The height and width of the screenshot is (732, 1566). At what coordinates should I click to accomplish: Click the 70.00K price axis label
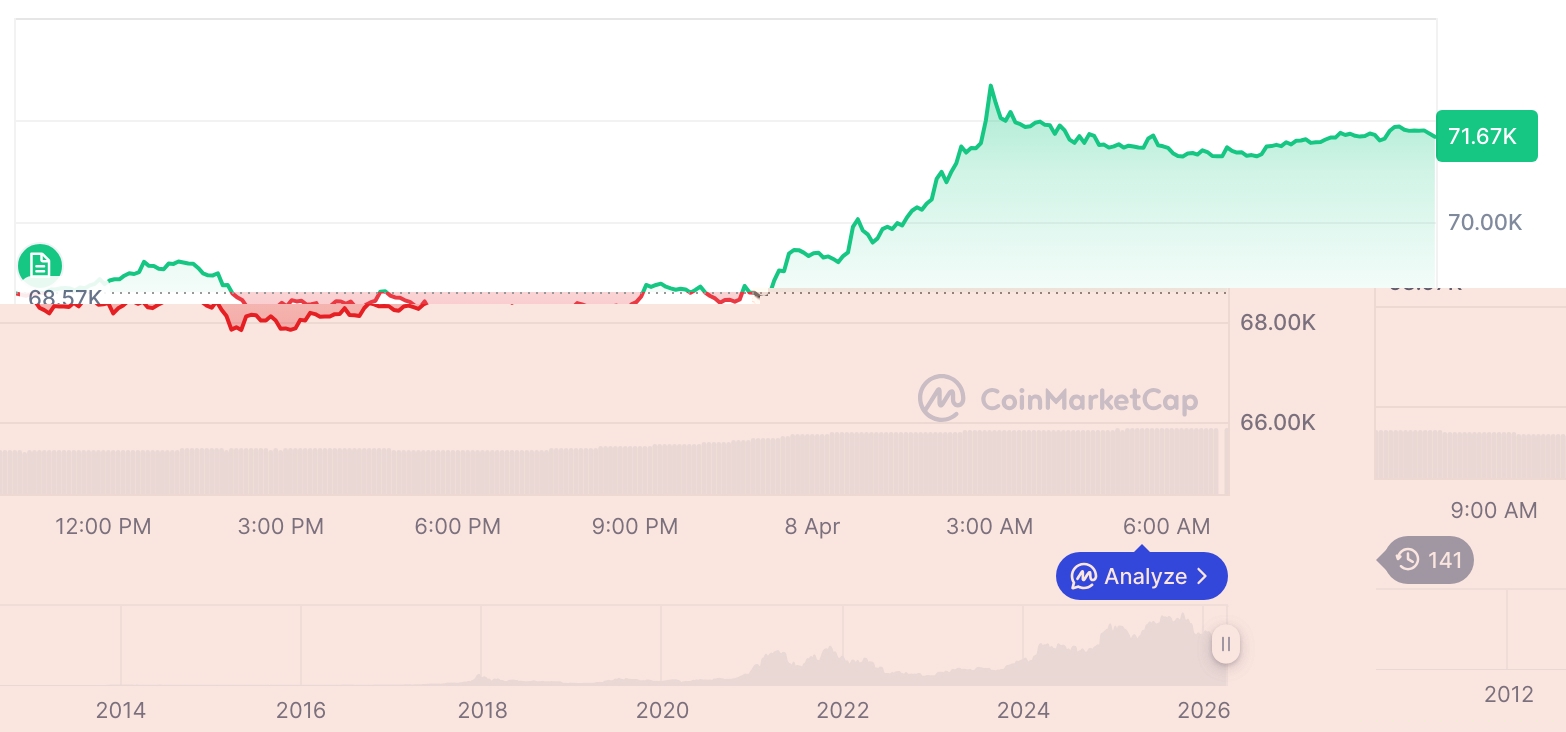[1485, 222]
